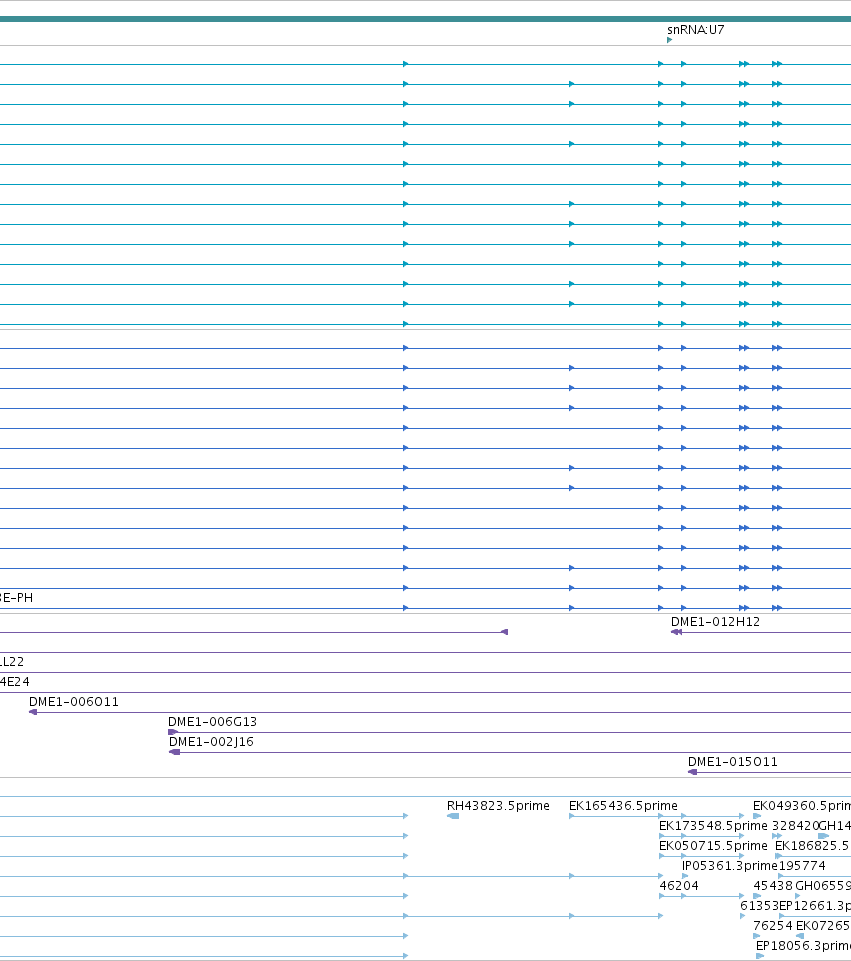Click the snRNA:U7 arrow glyph
The width and height of the screenshot is (851, 961).
tap(670, 40)
